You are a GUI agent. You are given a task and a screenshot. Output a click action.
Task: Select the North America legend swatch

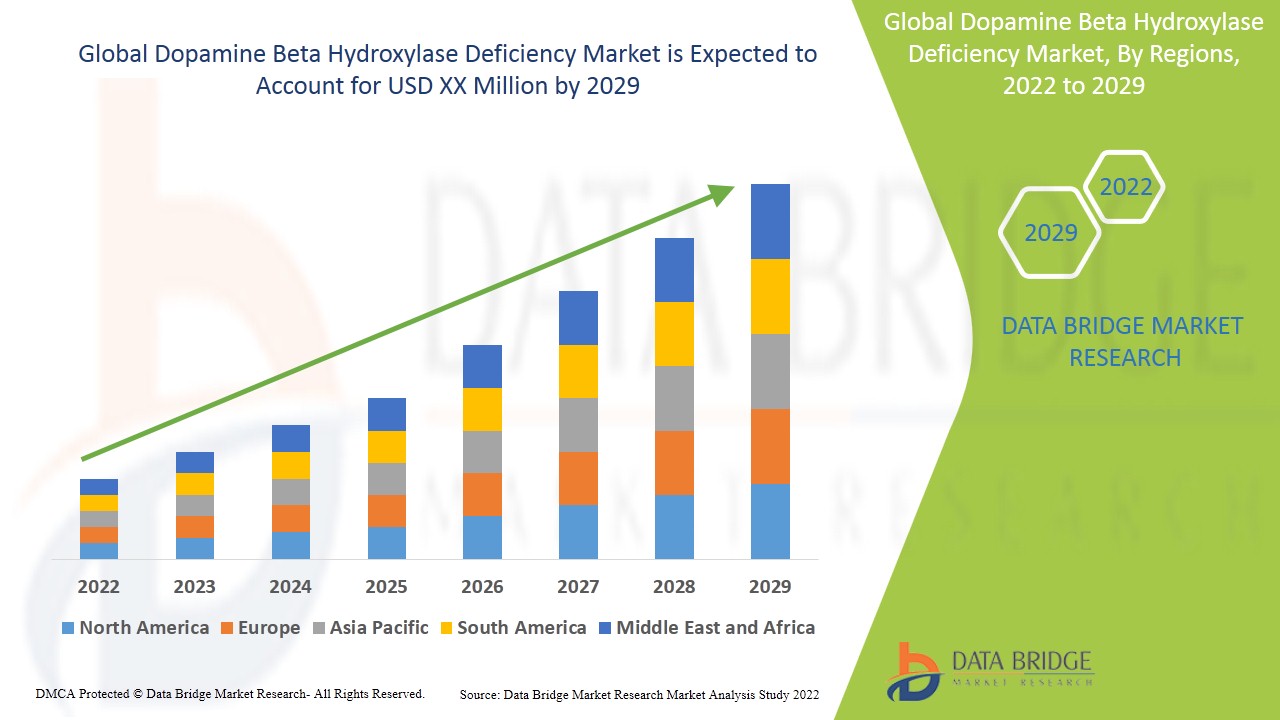[x=68, y=628]
